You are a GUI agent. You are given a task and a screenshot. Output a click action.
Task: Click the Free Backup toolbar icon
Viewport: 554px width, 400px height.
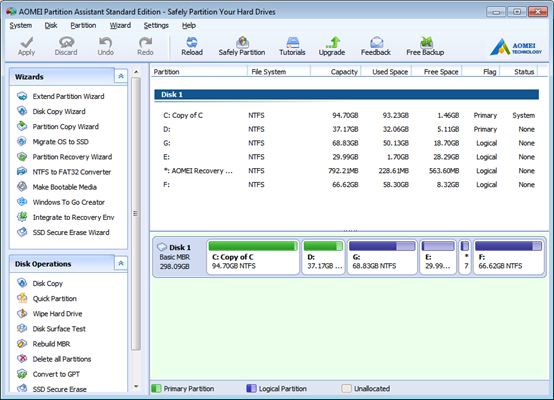[x=426, y=42]
